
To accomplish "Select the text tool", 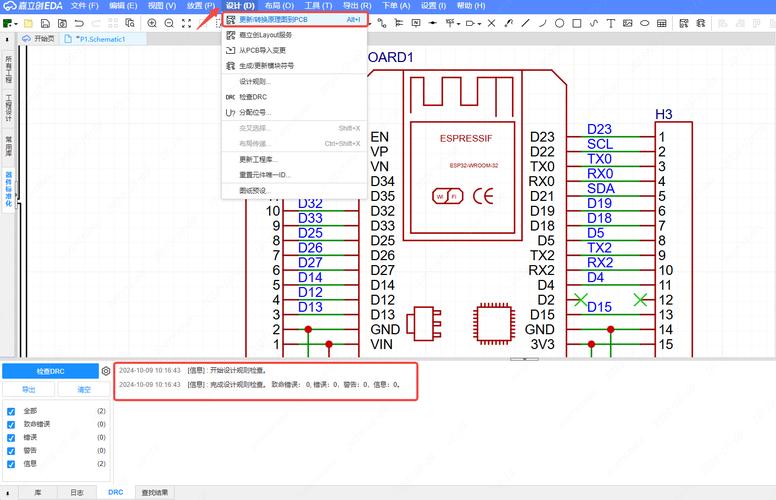I will (x=611, y=23).
